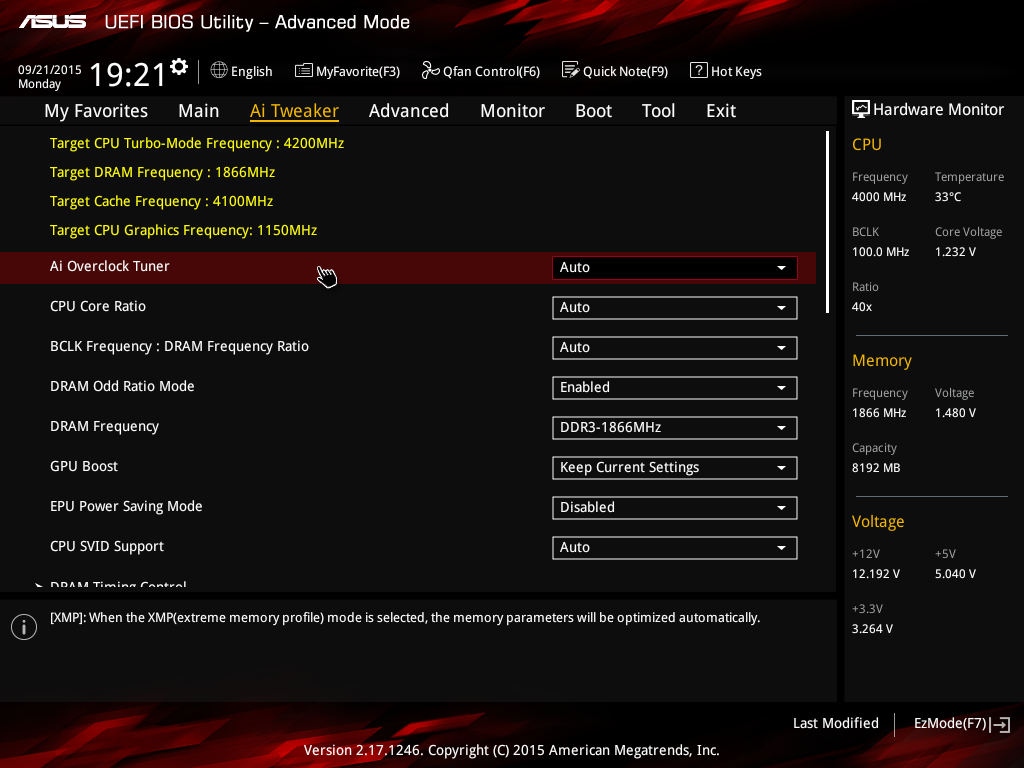The image size is (1024, 768).
Task: Click the Hardware Monitor display icon
Action: 861,109
